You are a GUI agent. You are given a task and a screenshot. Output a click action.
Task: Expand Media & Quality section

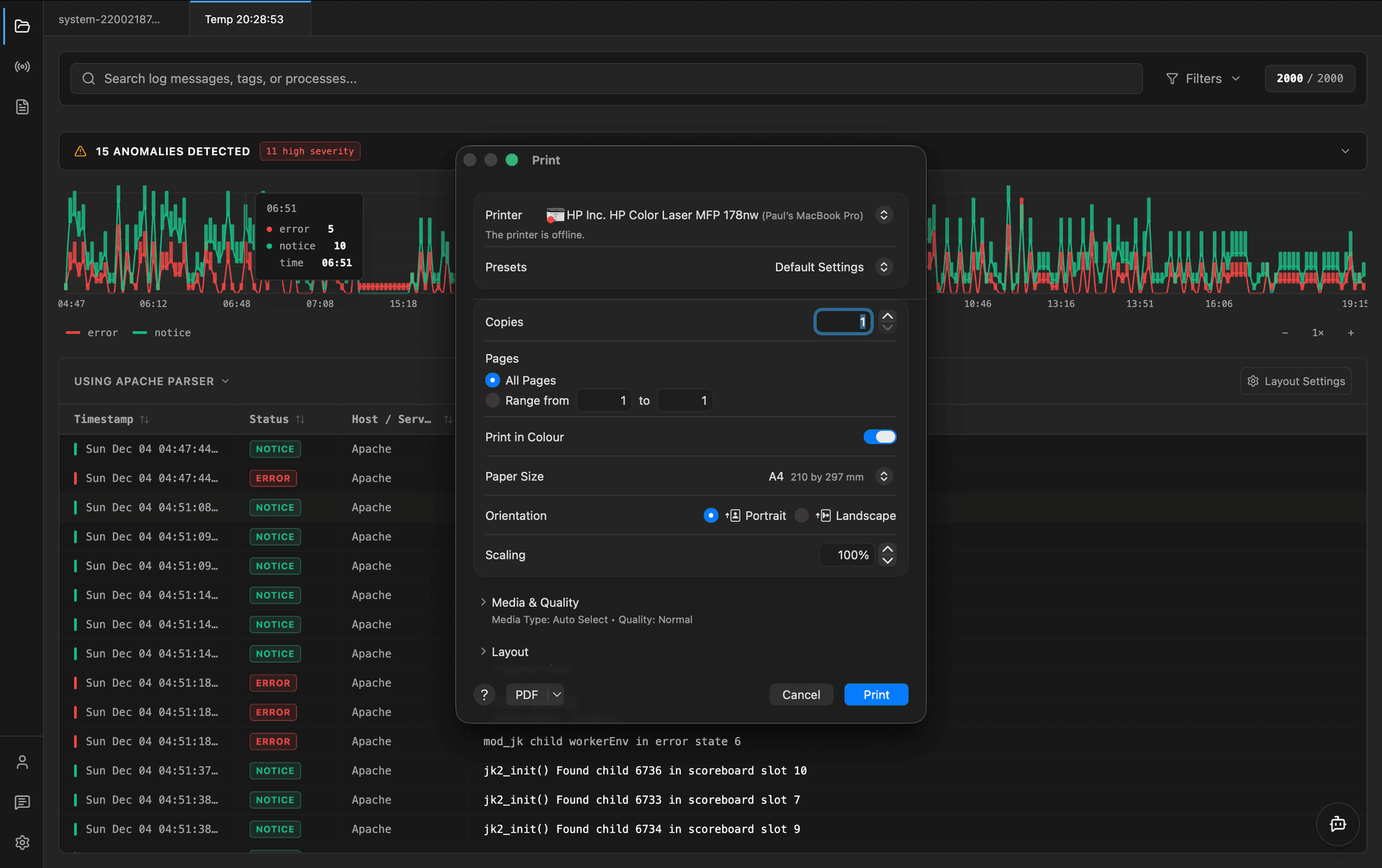(x=483, y=602)
